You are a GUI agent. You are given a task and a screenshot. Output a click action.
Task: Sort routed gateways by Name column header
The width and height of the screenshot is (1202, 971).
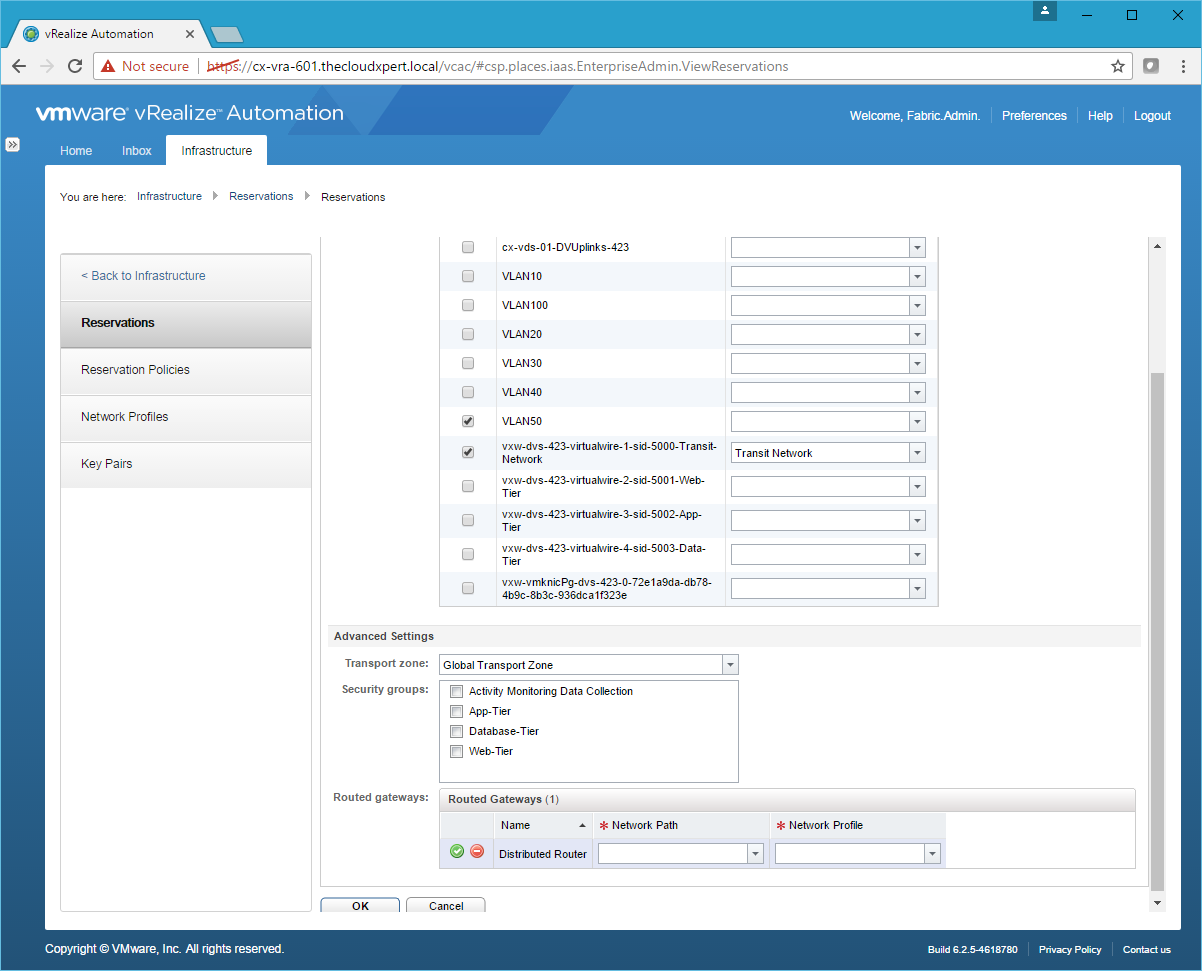pos(515,826)
